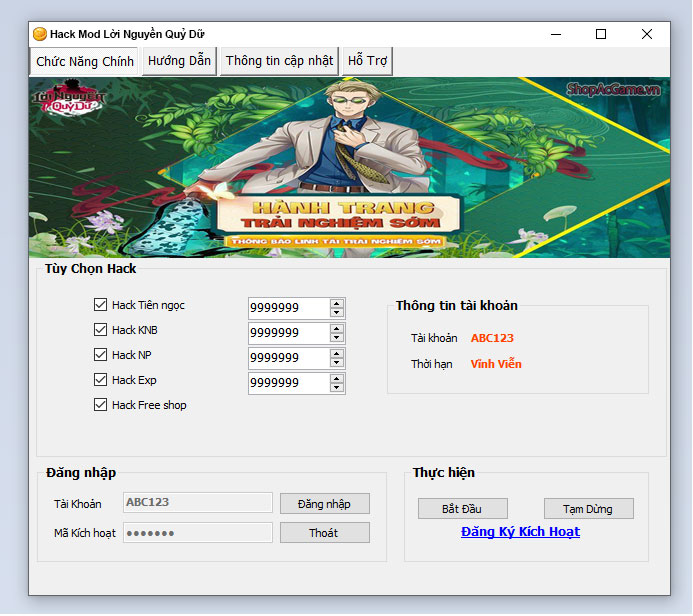Increase the Hack Exp value with up arrow
The width and height of the screenshot is (693, 616).
click(x=337, y=379)
